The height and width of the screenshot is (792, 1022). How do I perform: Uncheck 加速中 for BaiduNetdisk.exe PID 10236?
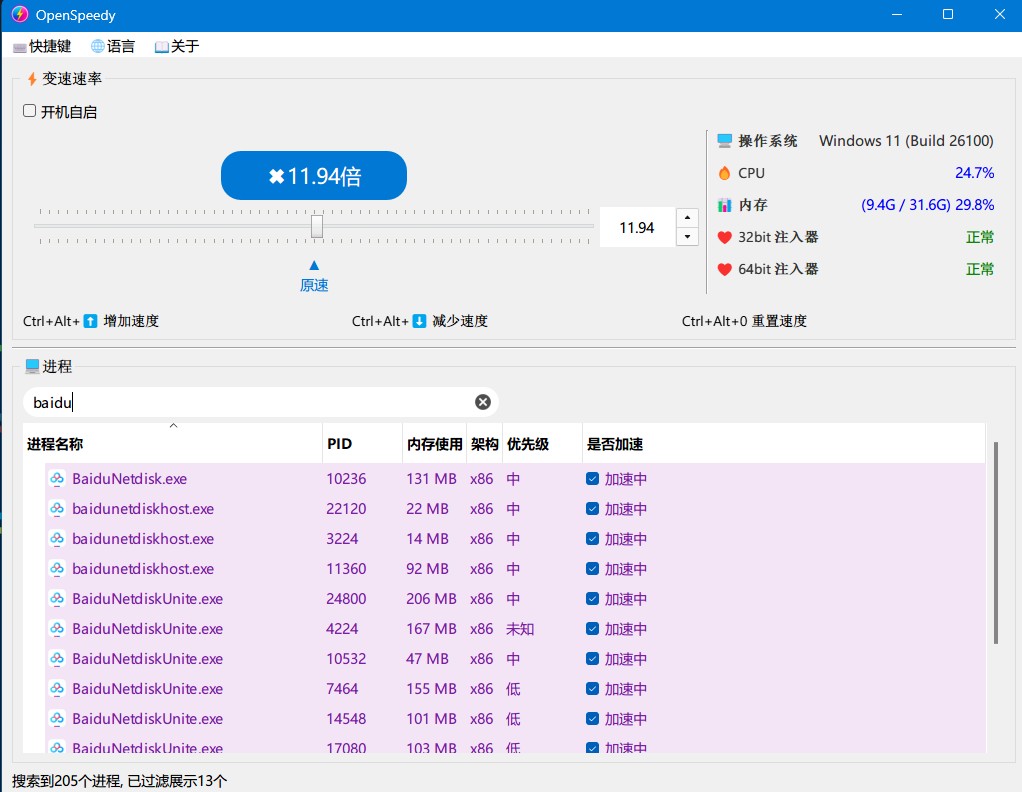click(x=592, y=479)
